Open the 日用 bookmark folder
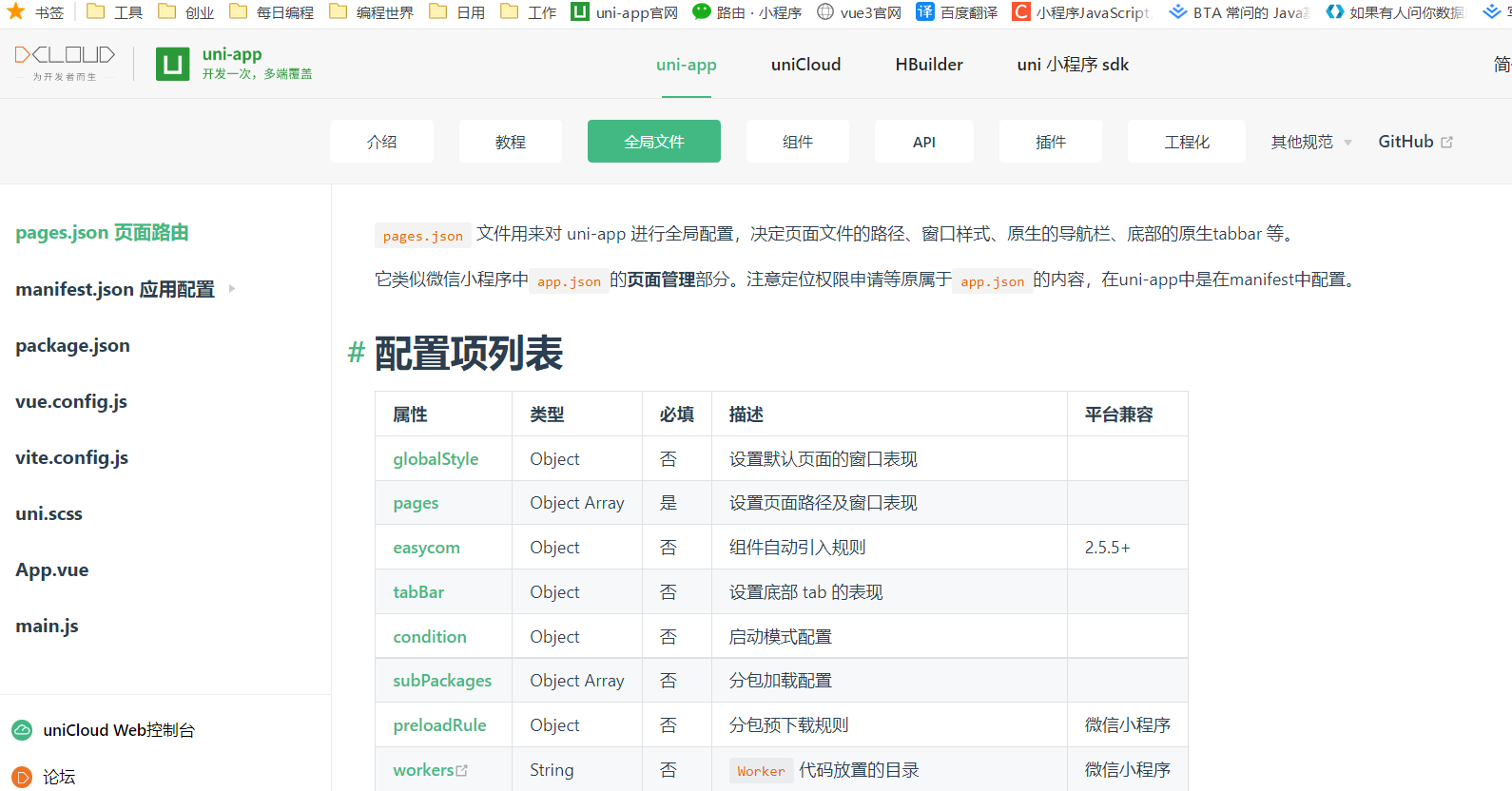The height and width of the screenshot is (791, 1512). (x=457, y=12)
